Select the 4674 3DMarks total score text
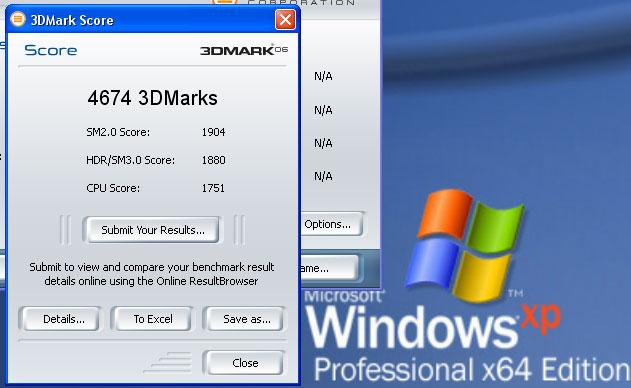Screen dimensions: 631x388 pos(153,98)
